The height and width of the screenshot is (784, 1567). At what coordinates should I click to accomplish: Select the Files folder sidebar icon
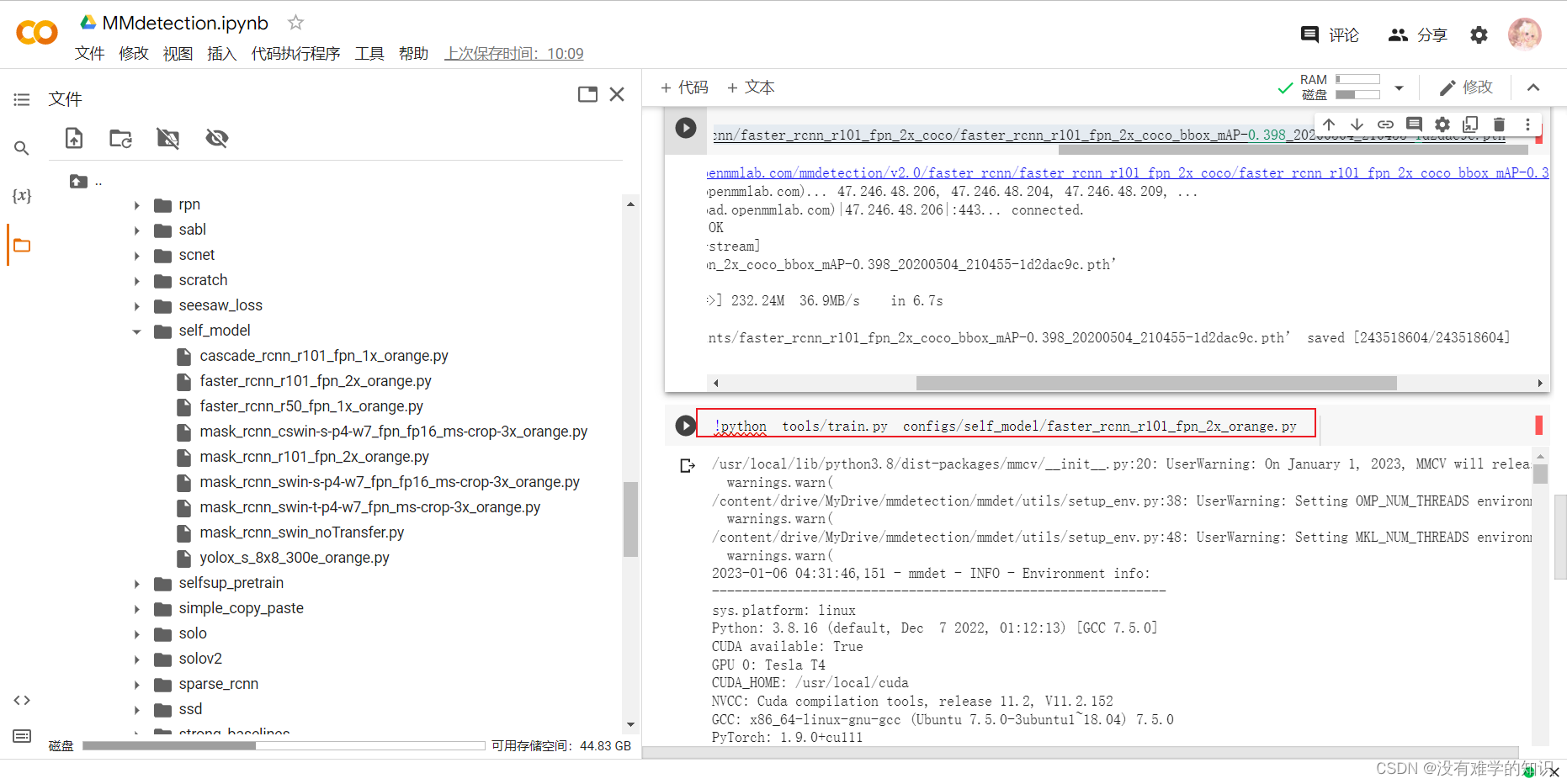click(22, 246)
